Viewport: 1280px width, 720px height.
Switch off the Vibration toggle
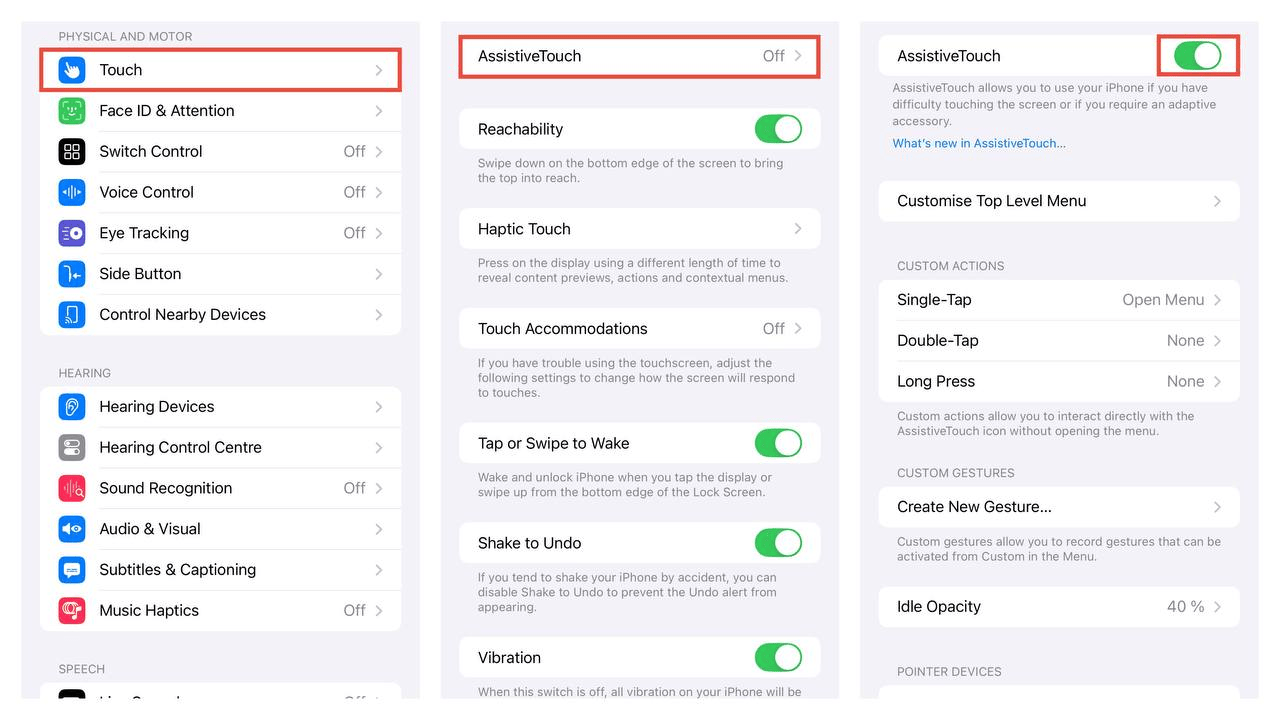pyautogui.click(x=778, y=657)
